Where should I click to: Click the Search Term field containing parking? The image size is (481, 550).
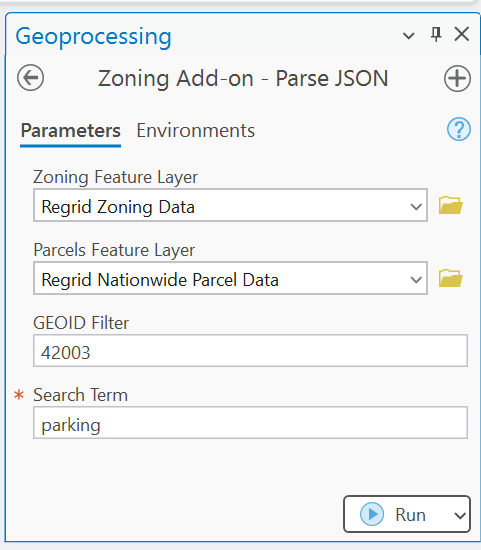coord(250,423)
